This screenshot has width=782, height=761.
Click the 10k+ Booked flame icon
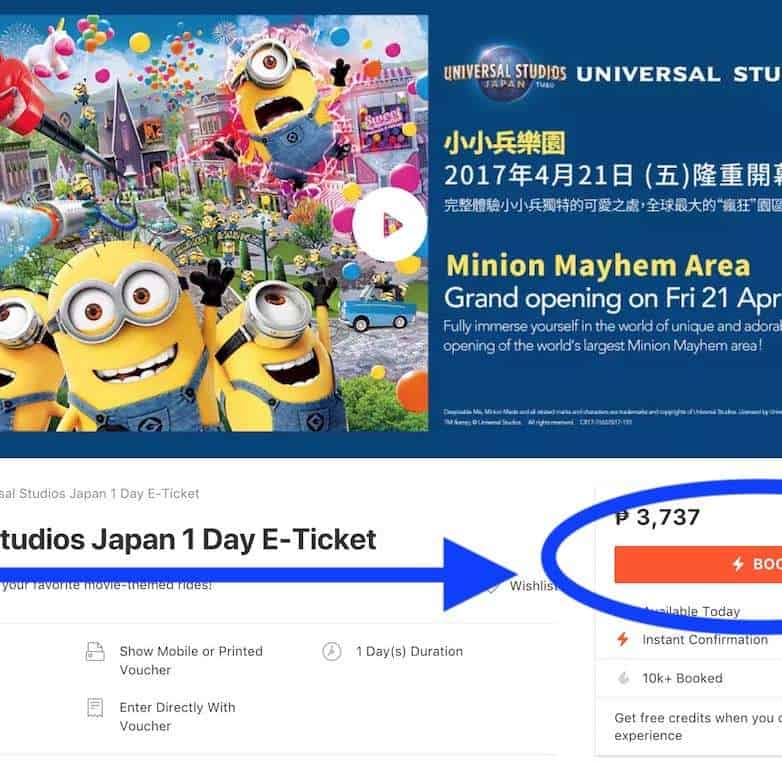[623, 678]
